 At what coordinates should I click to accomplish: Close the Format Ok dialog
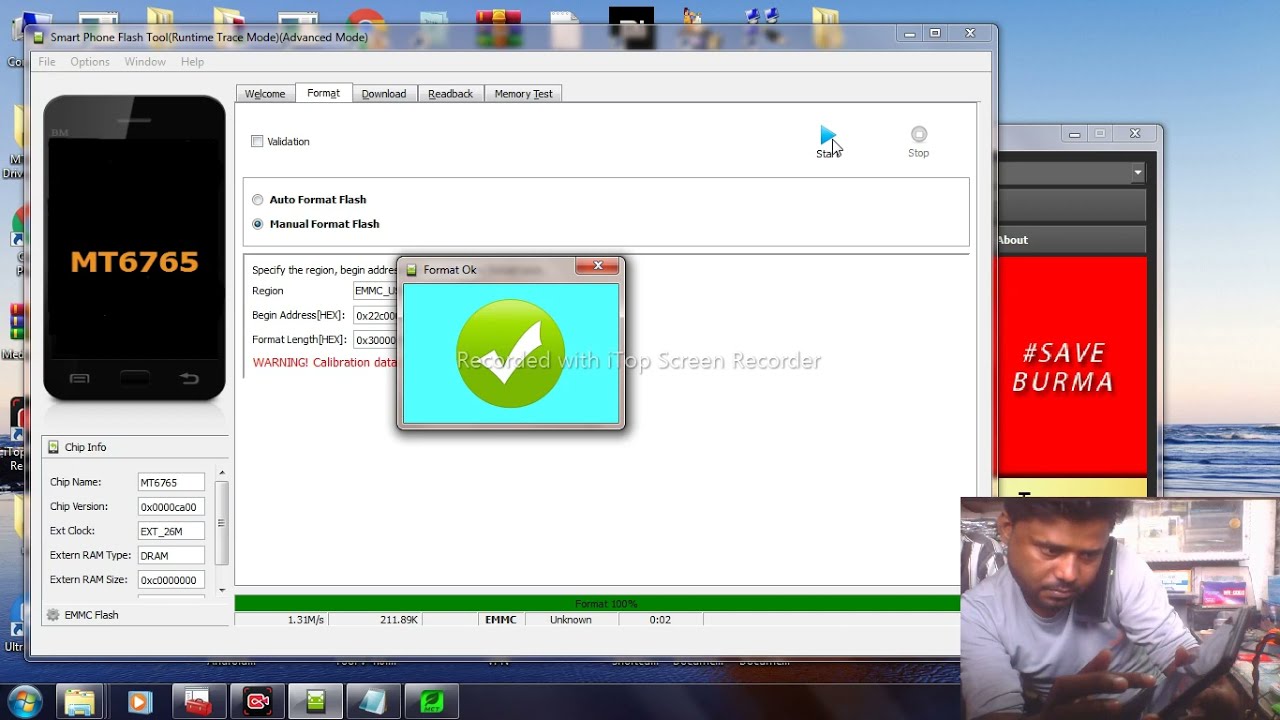pos(597,266)
